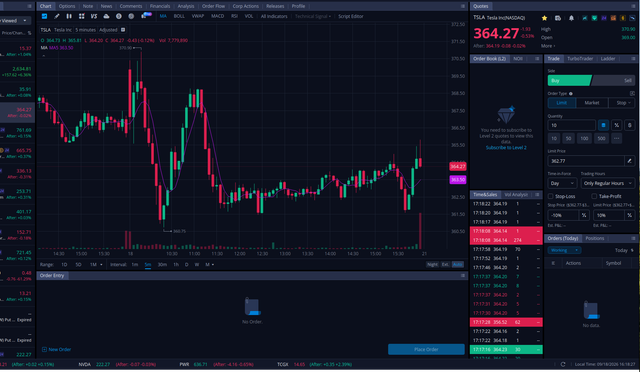Set quantity with the 100 preset button
The height and width of the screenshot is (372, 640).
point(584,138)
